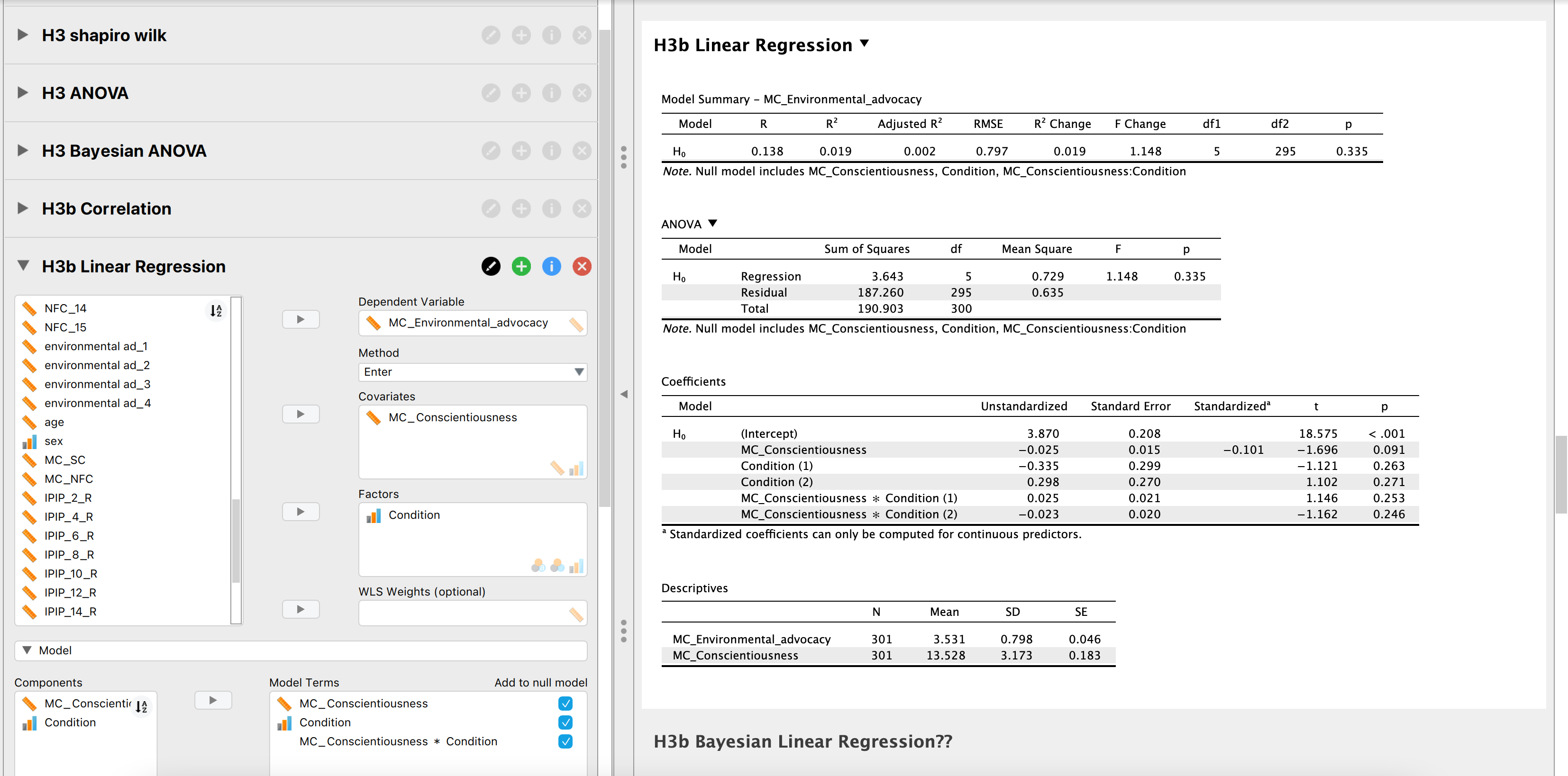Click the transfer arrow next to Components

(x=212, y=700)
